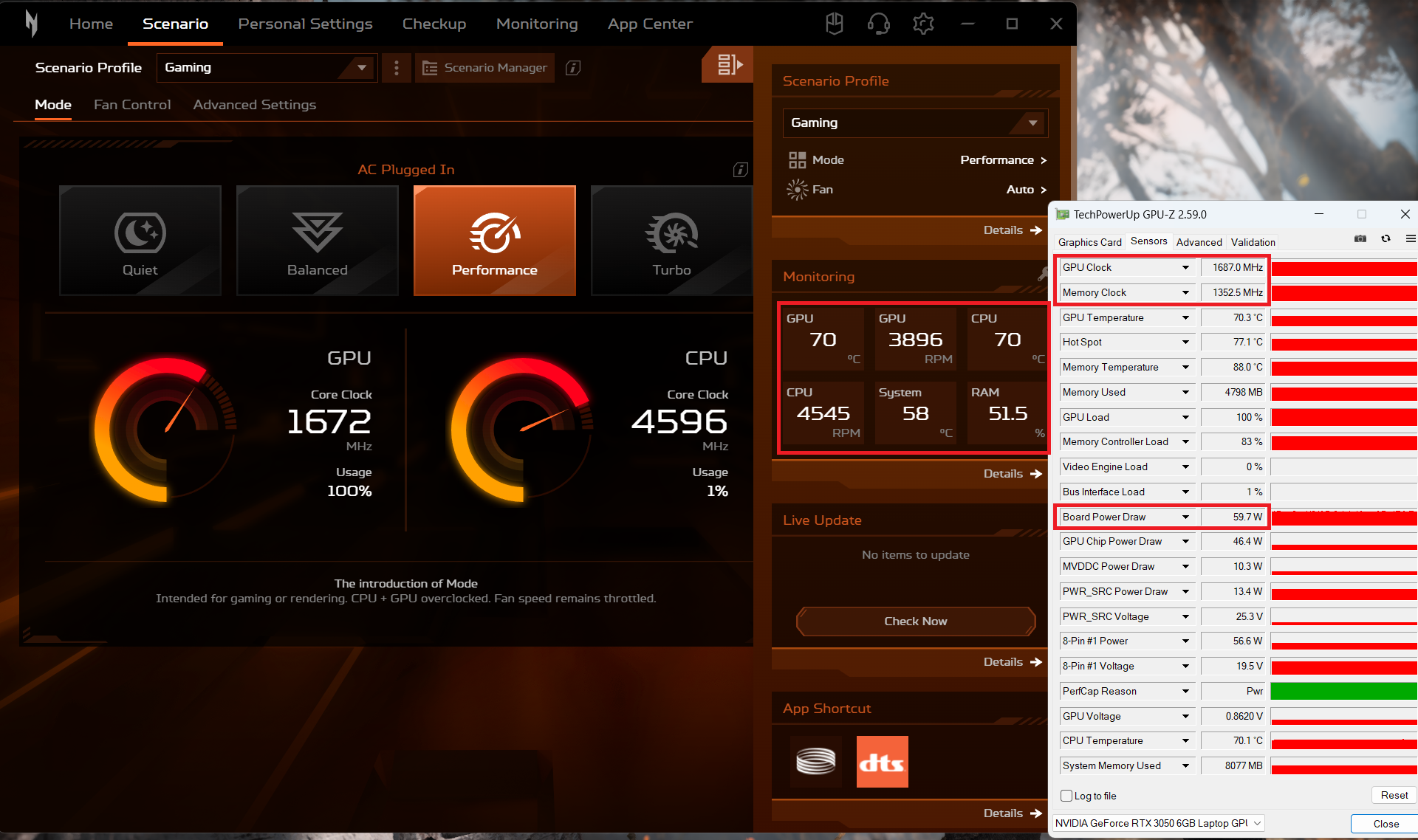Open the App Center tab
This screenshot has height=840, width=1418.
pyautogui.click(x=650, y=24)
